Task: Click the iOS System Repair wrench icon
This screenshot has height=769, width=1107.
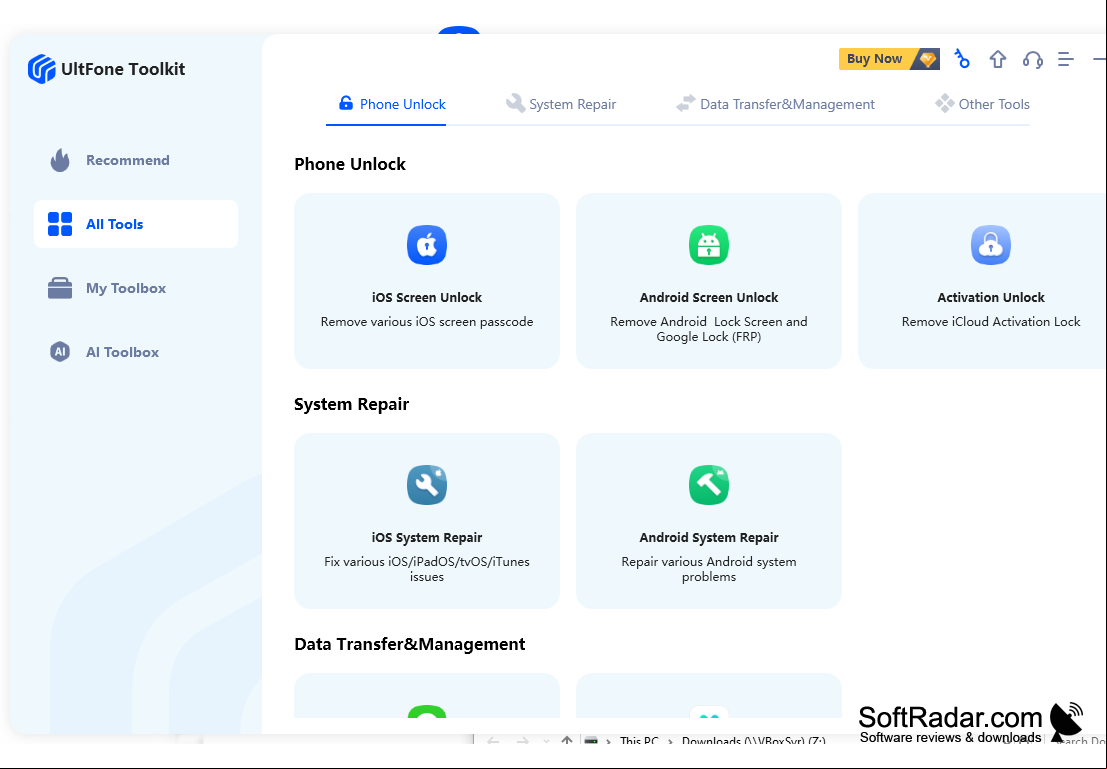Action: pos(427,485)
